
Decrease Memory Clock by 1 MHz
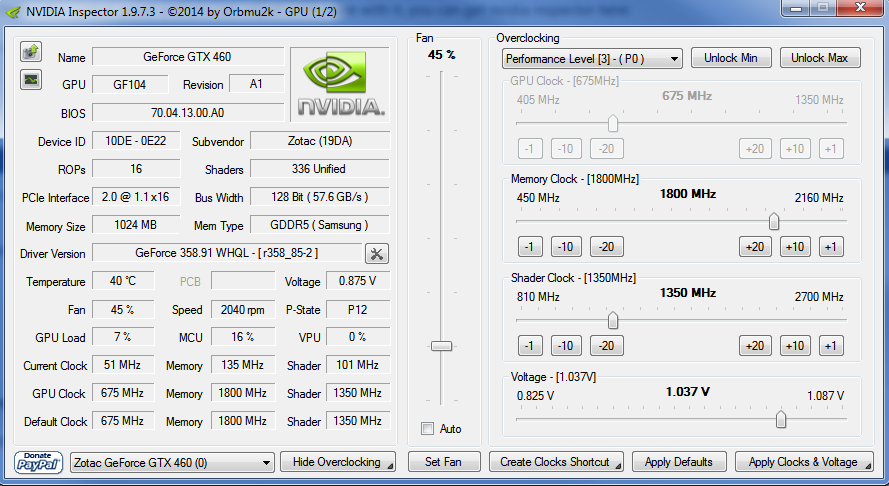tap(530, 247)
